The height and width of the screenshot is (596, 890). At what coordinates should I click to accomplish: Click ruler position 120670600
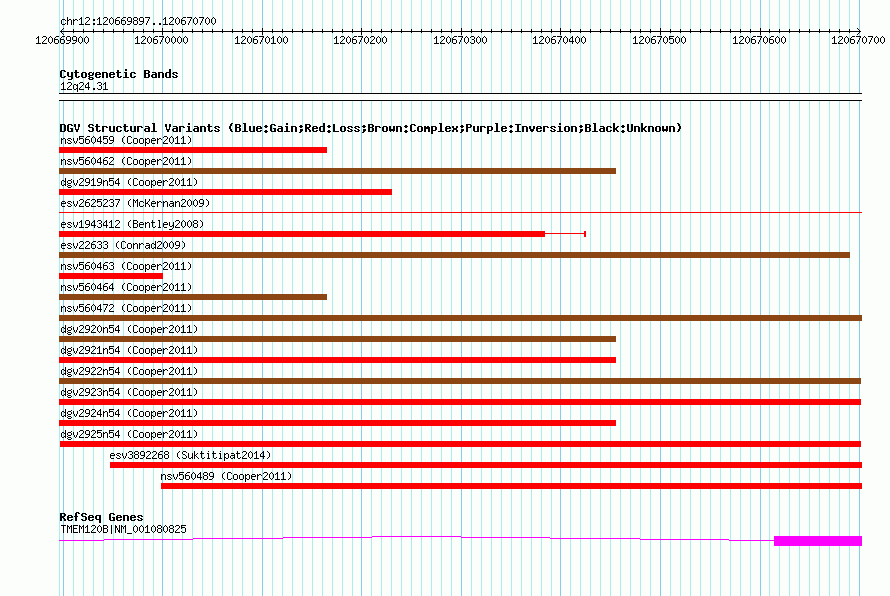[x=759, y=40]
